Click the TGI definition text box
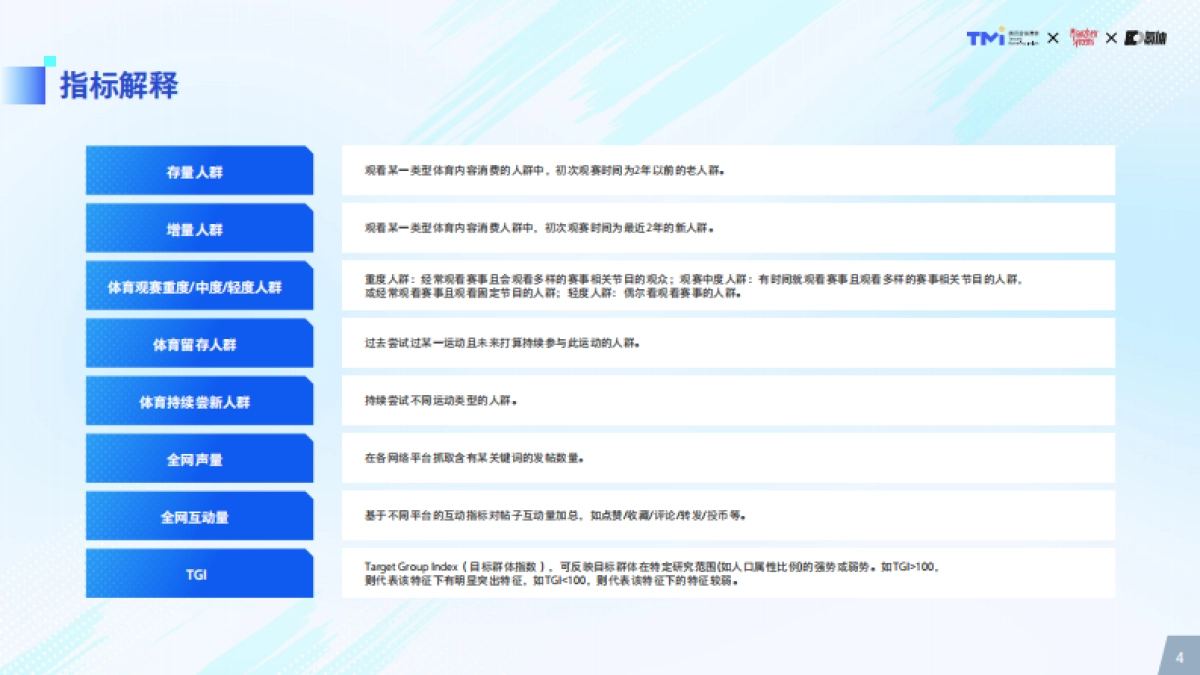This screenshot has height=675, width=1200. tap(735, 571)
